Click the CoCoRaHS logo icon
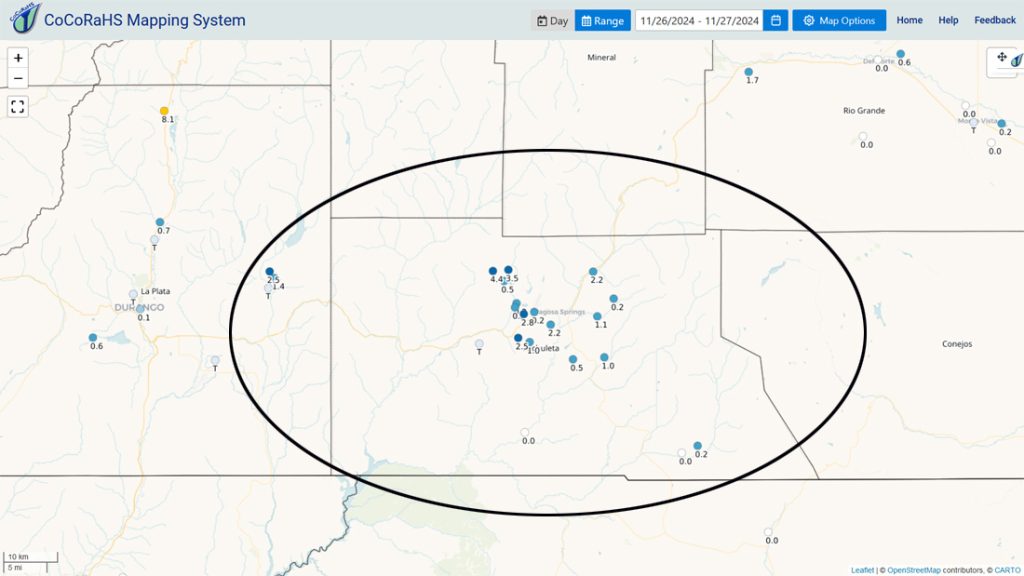 point(25,18)
